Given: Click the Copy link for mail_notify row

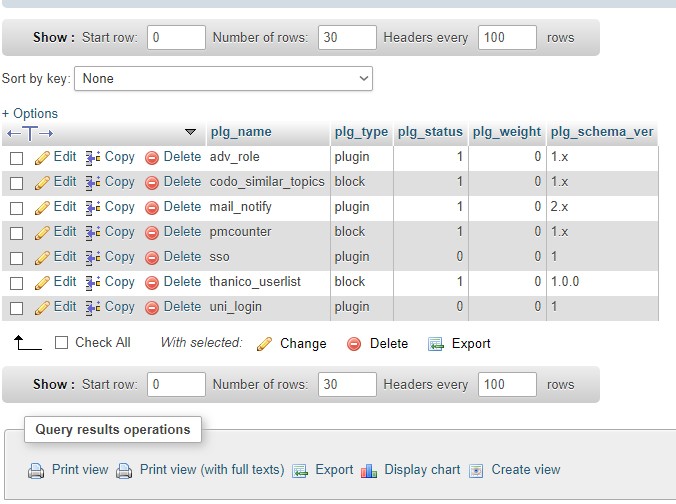Looking at the screenshot, I should [120, 207].
